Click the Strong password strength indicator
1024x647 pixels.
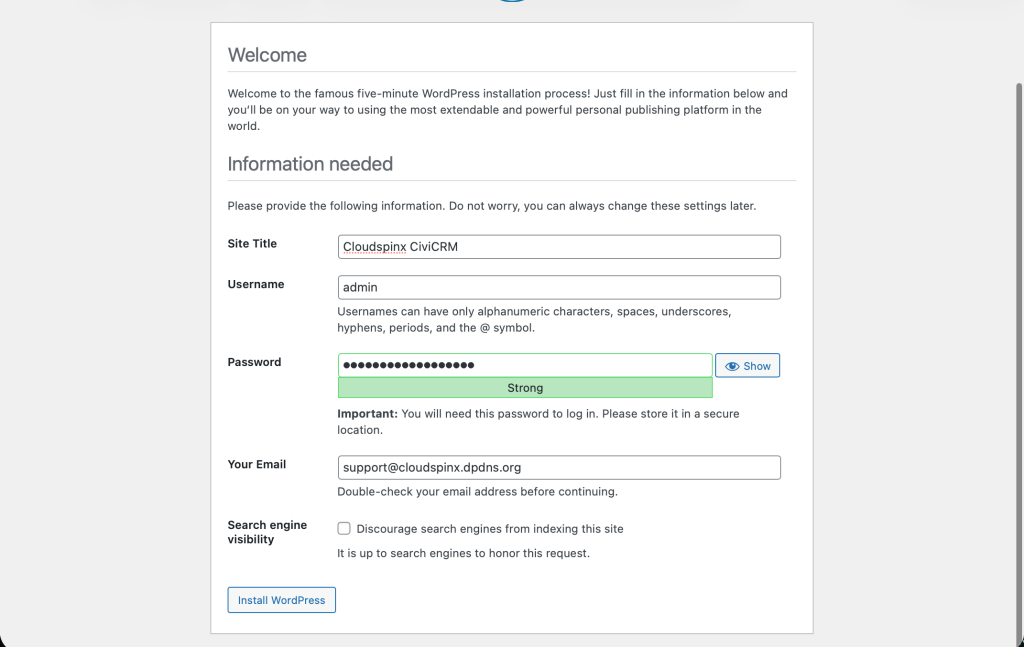[525, 388]
